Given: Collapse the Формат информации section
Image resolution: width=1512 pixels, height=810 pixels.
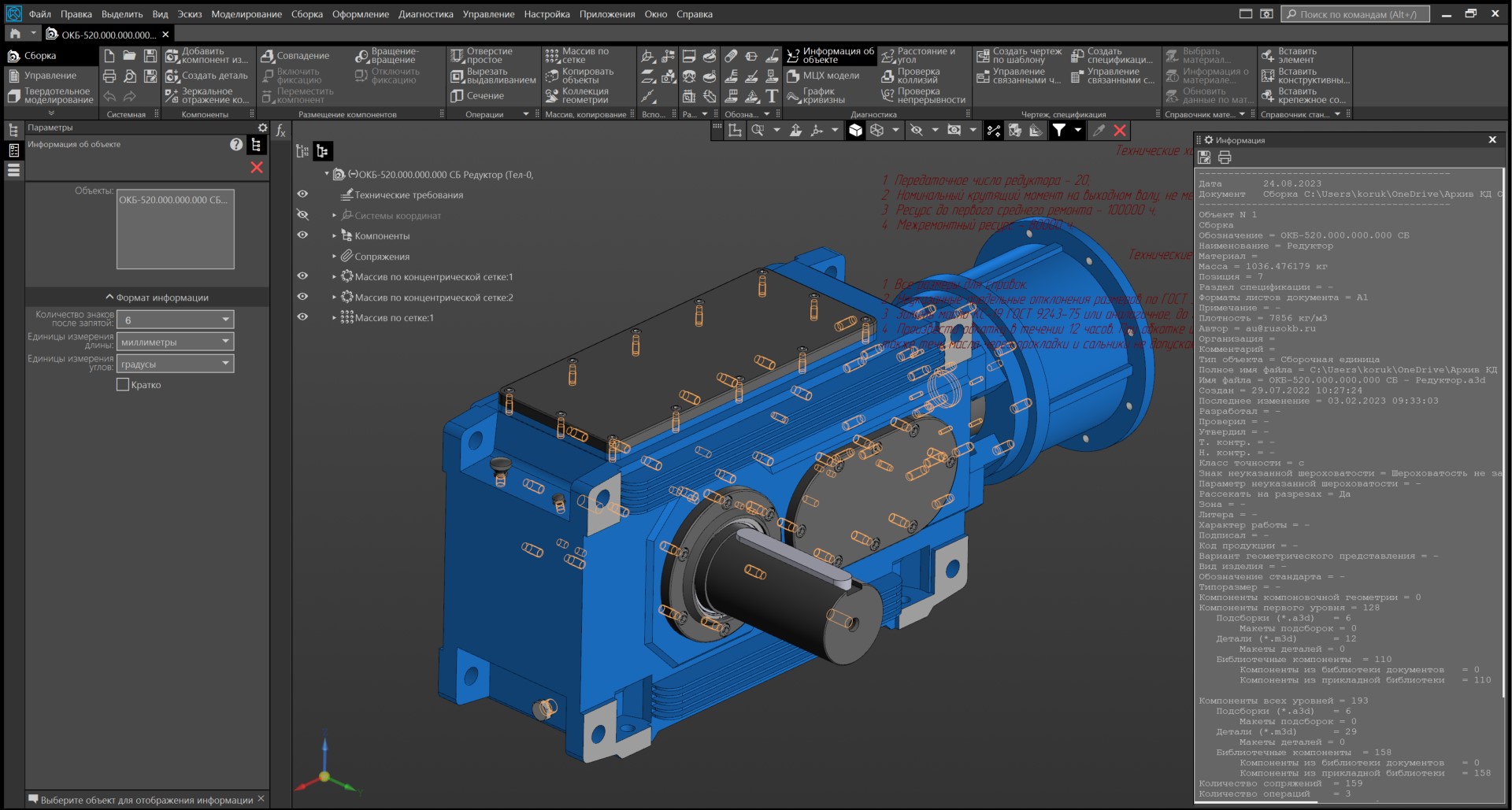Looking at the screenshot, I should point(157,298).
